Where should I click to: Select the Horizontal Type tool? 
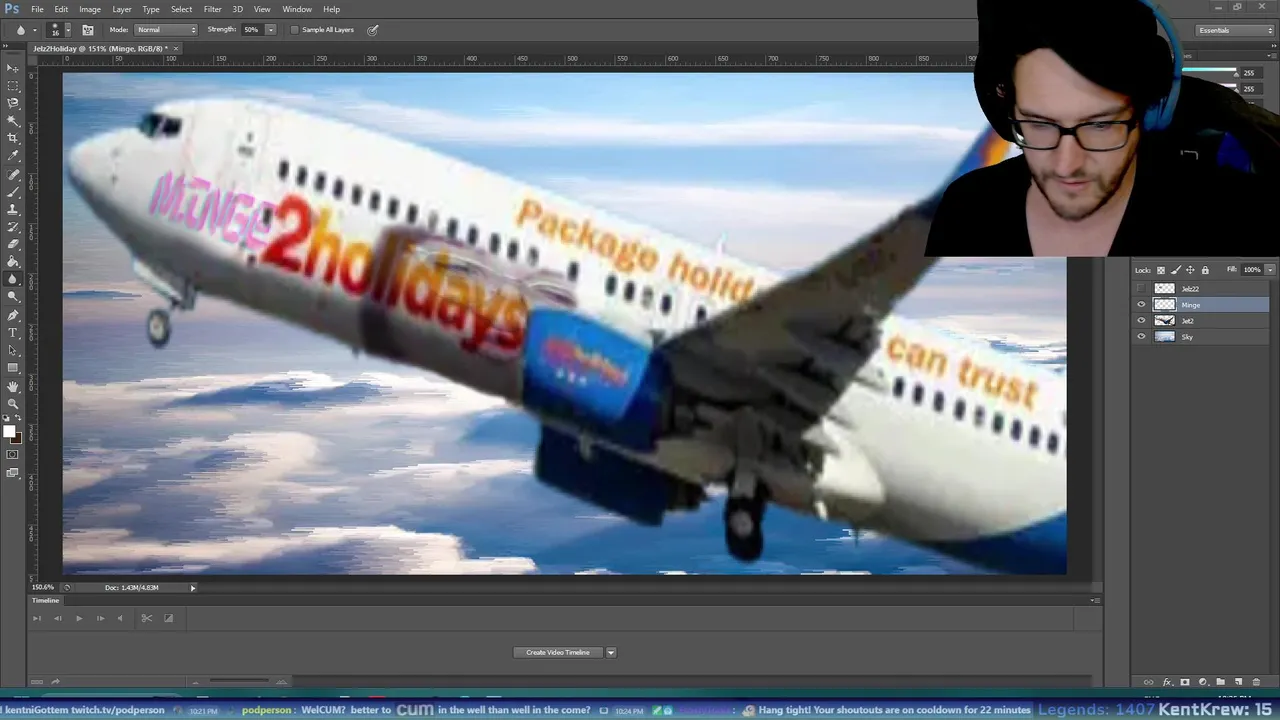point(13,332)
